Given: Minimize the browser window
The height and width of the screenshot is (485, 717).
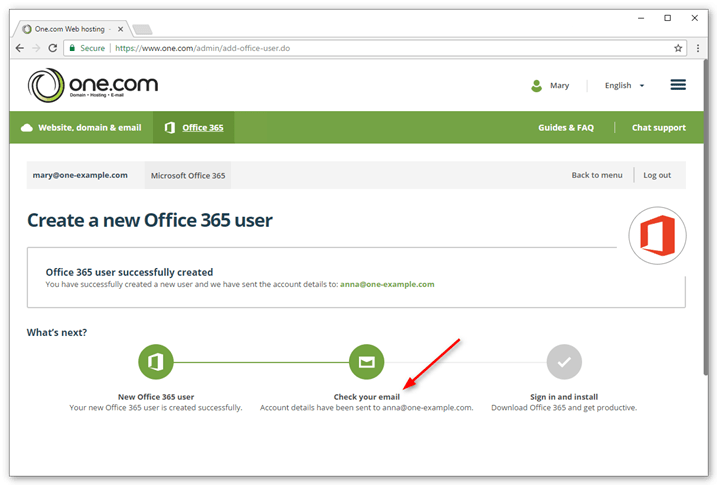Looking at the screenshot, I should tap(641, 18).
